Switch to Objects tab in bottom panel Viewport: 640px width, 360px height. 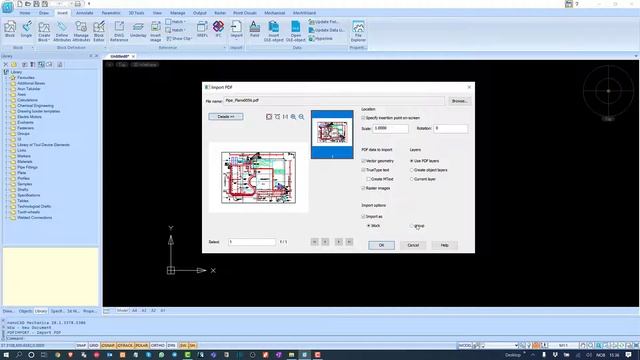[25, 311]
